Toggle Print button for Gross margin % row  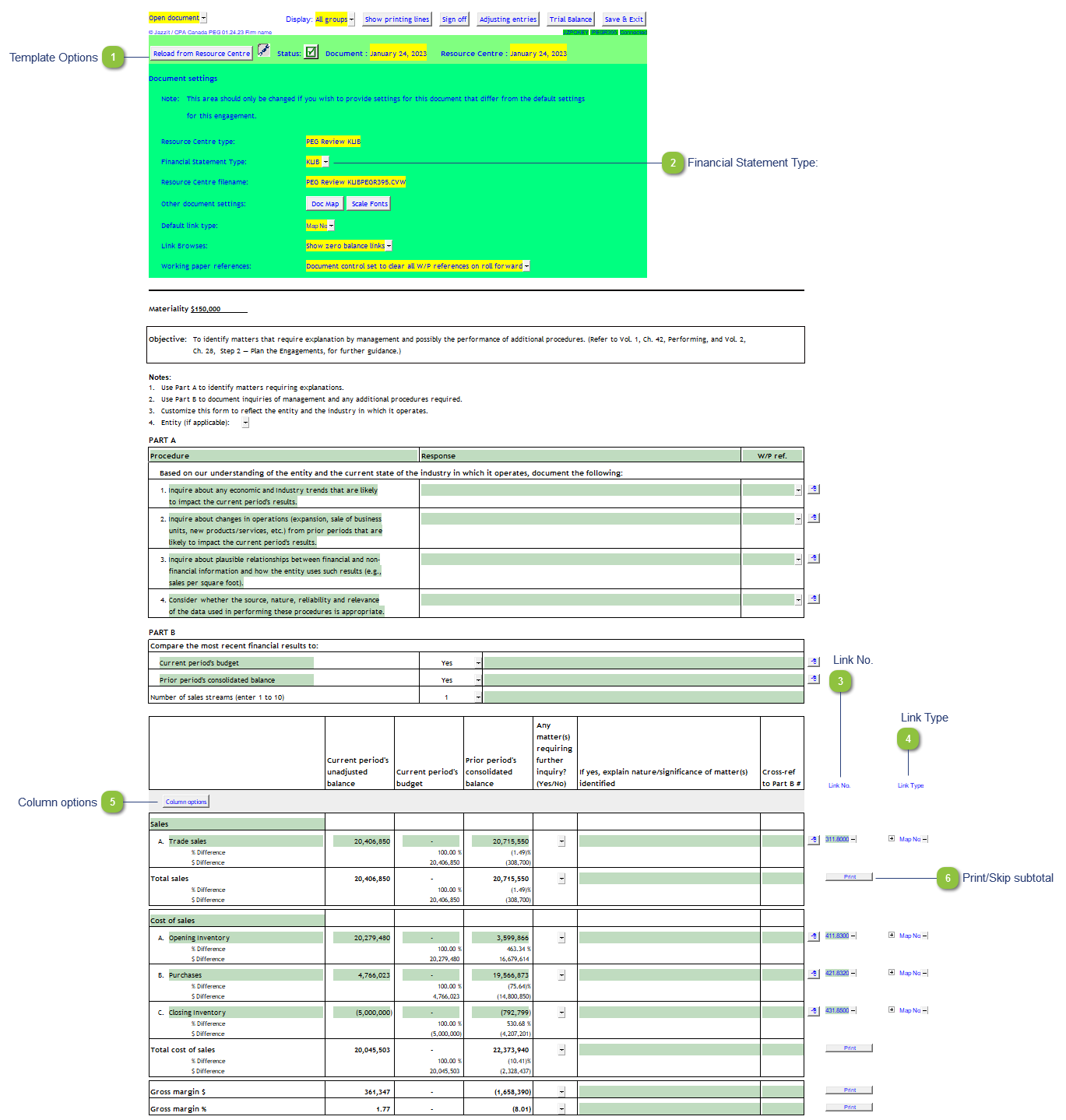pyautogui.click(x=850, y=1107)
